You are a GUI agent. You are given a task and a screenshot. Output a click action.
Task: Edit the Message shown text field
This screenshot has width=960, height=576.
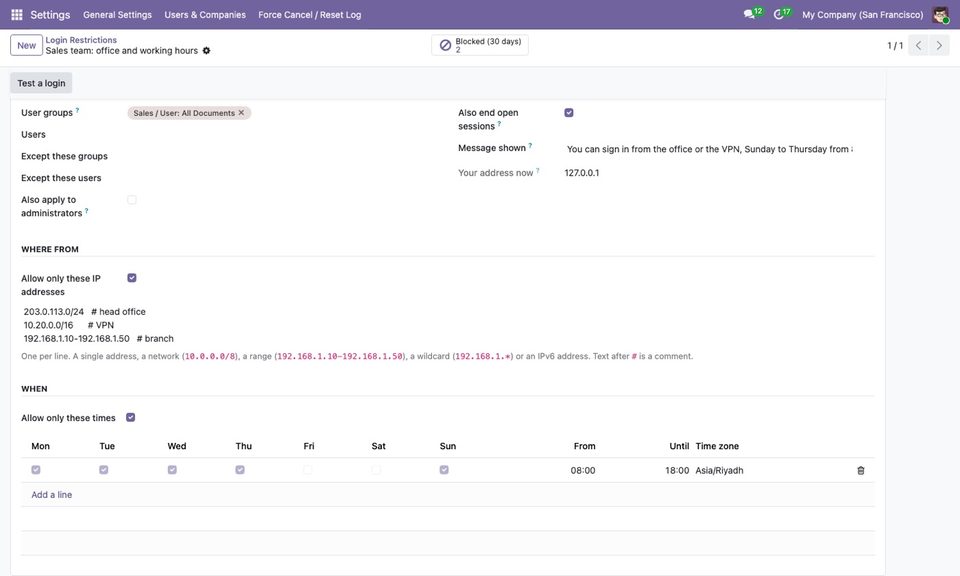click(x=710, y=149)
